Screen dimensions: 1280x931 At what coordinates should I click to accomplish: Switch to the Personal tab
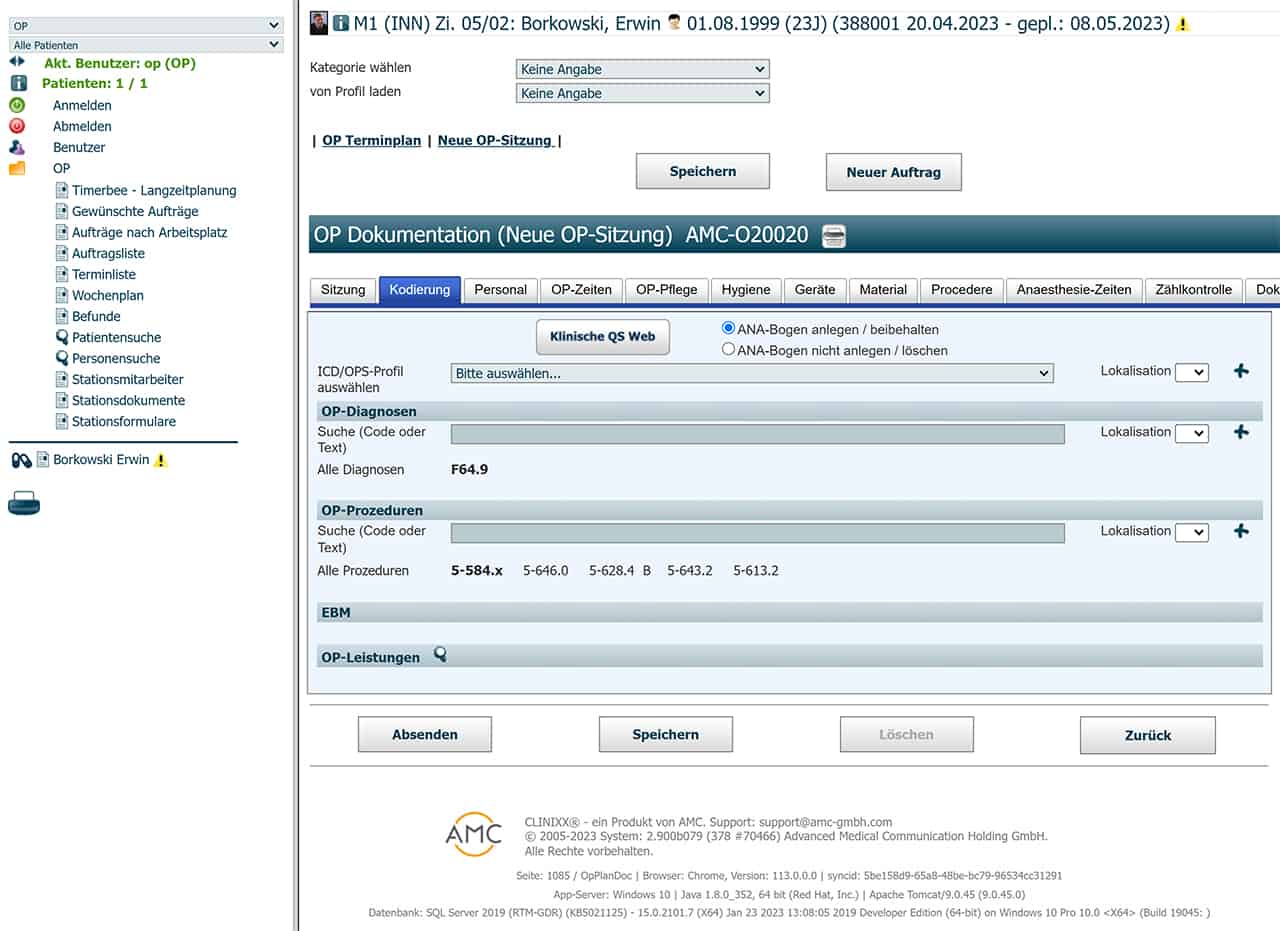500,290
